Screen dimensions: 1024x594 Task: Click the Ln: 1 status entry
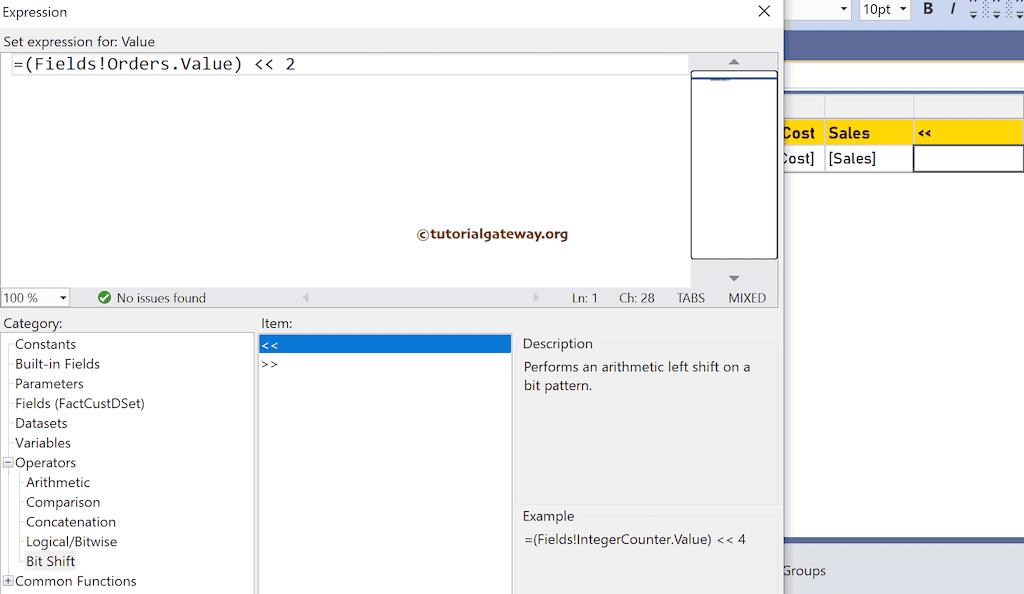click(x=584, y=298)
